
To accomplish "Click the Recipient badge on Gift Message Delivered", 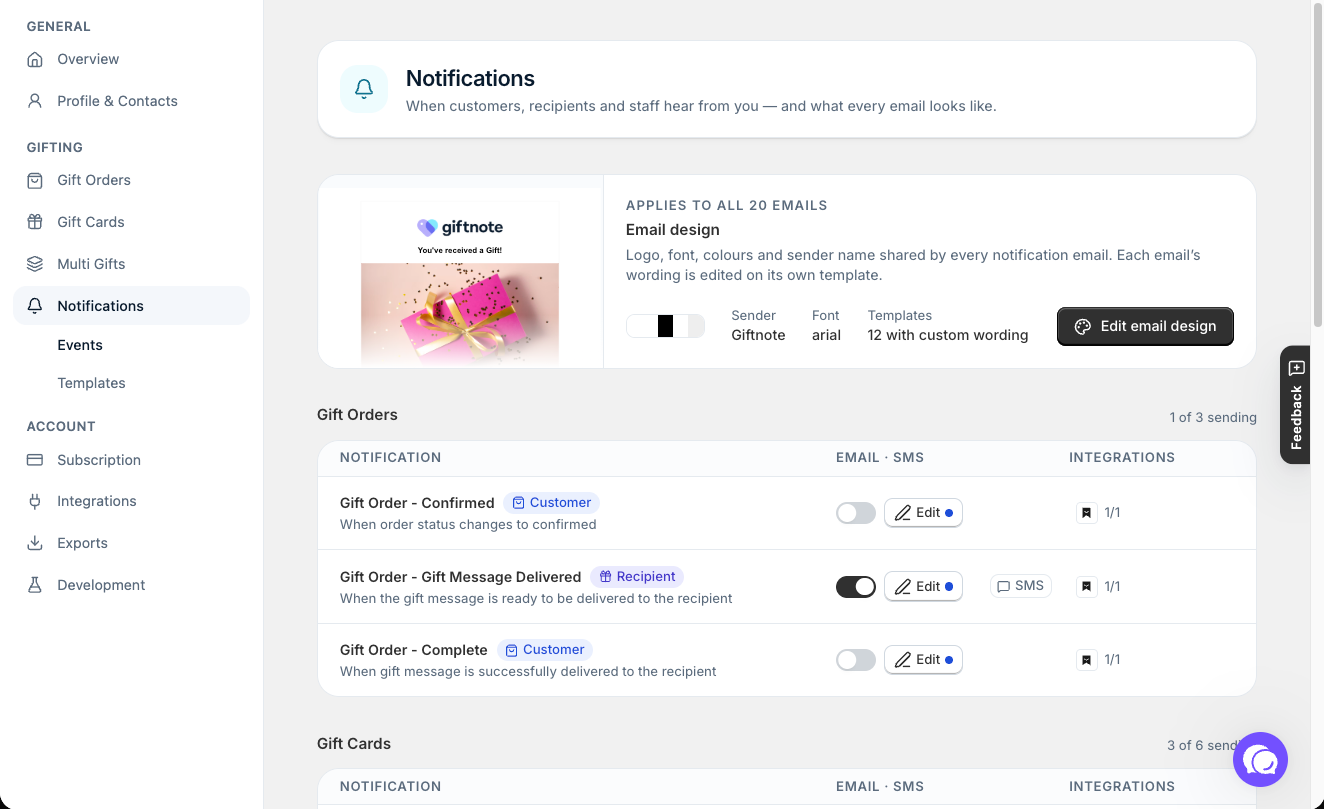I will [x=637, y=576].
